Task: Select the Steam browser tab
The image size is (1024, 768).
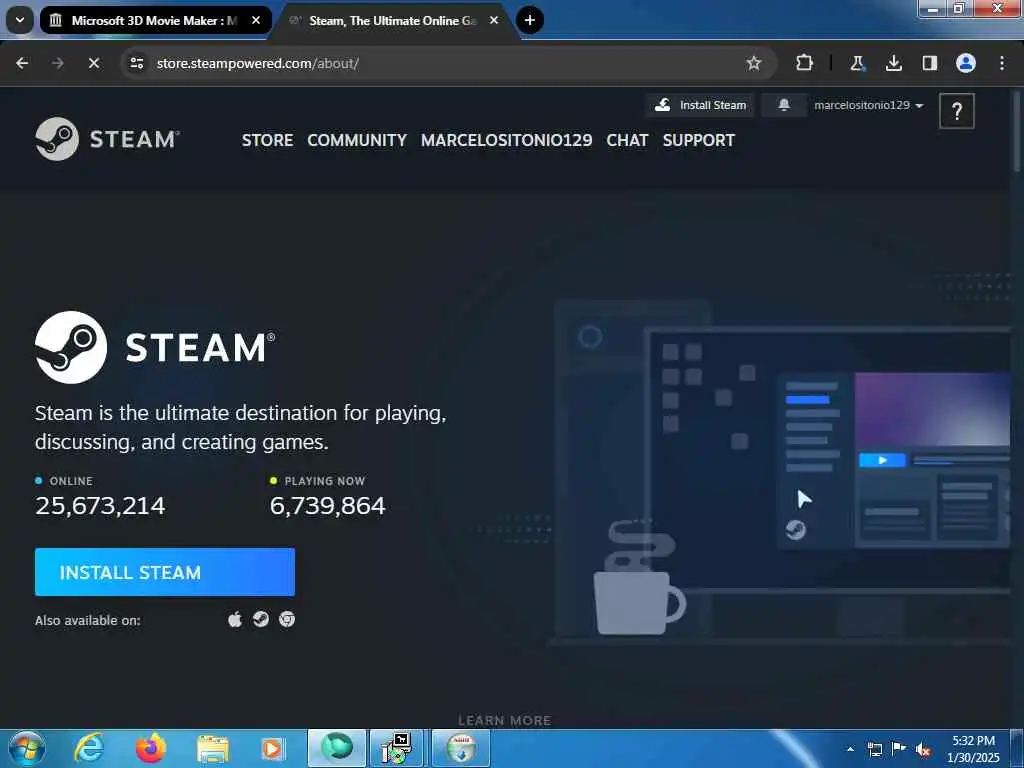Action: 392,20
